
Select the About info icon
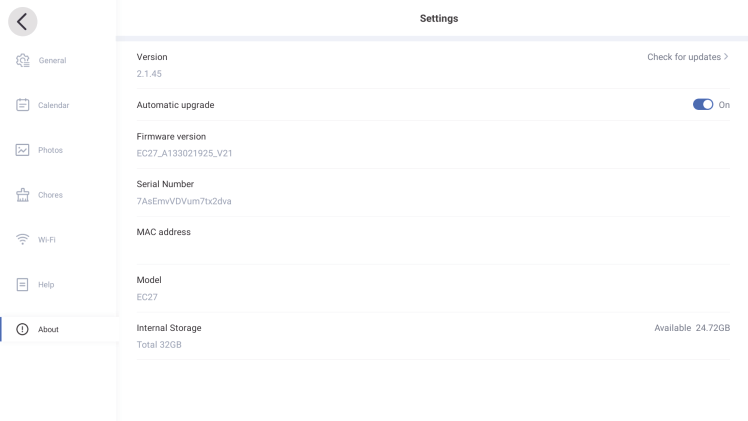[23, 330]
